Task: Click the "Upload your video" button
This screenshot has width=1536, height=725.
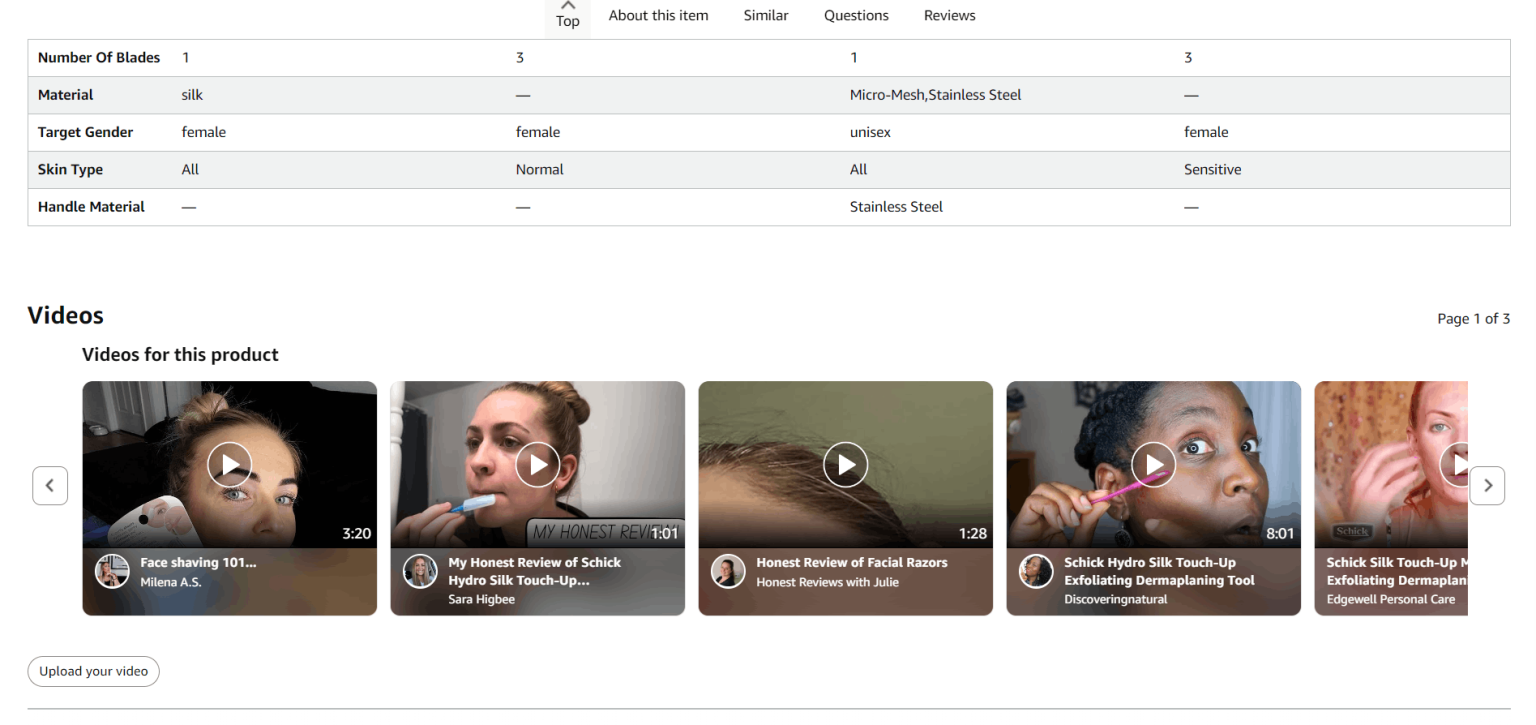Action: [94, 671]
